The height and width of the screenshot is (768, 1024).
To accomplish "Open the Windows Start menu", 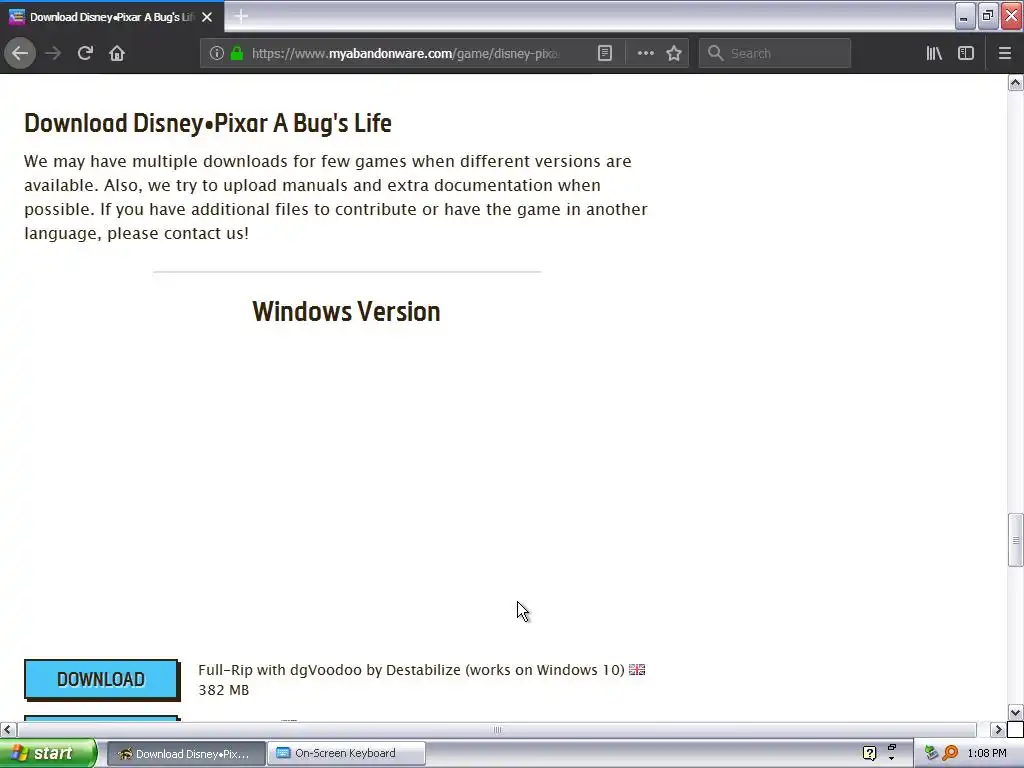I will (x=47, y=753).
